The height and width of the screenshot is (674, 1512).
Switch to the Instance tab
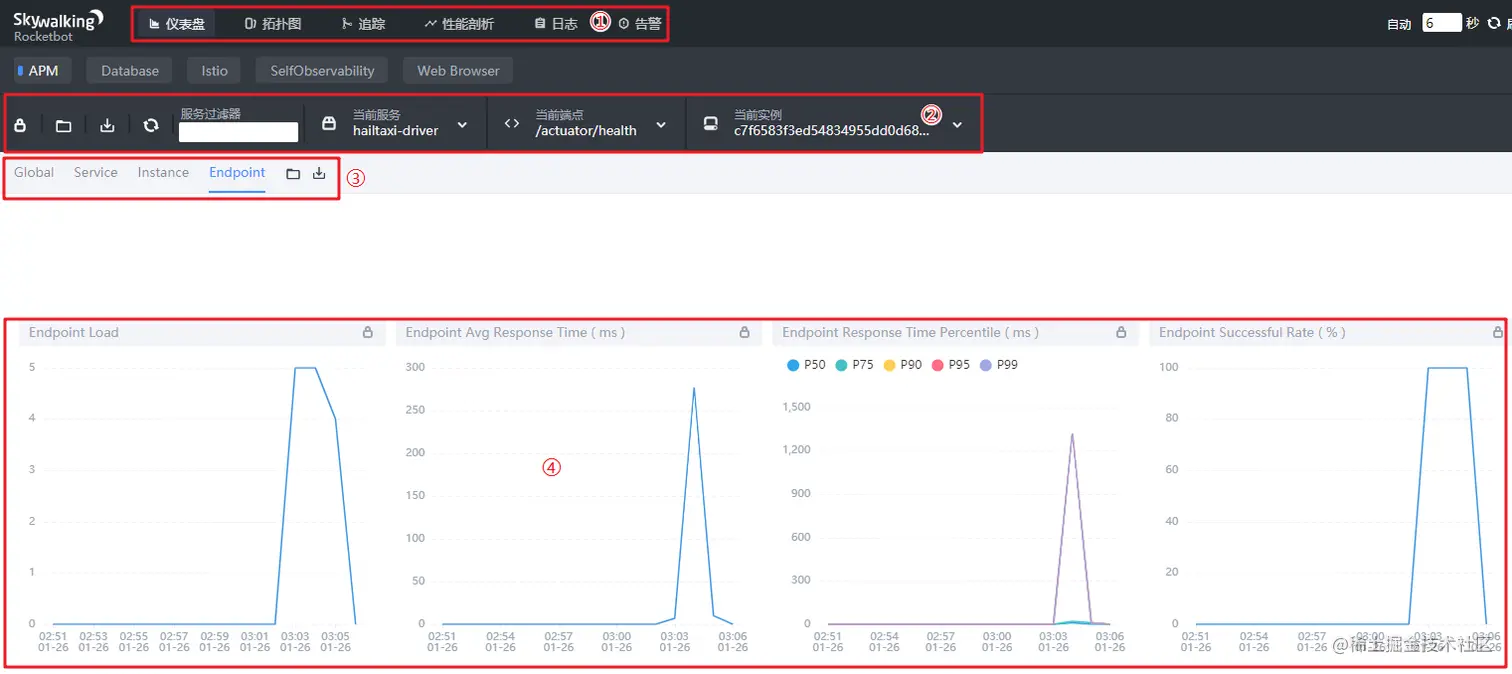163,173
